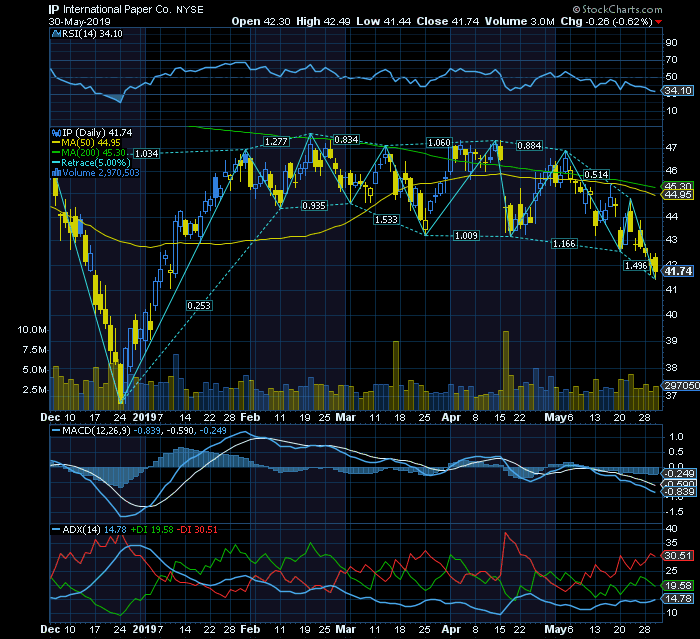Click the candlestick icon beside IP (Daily)

coord(56,133)
